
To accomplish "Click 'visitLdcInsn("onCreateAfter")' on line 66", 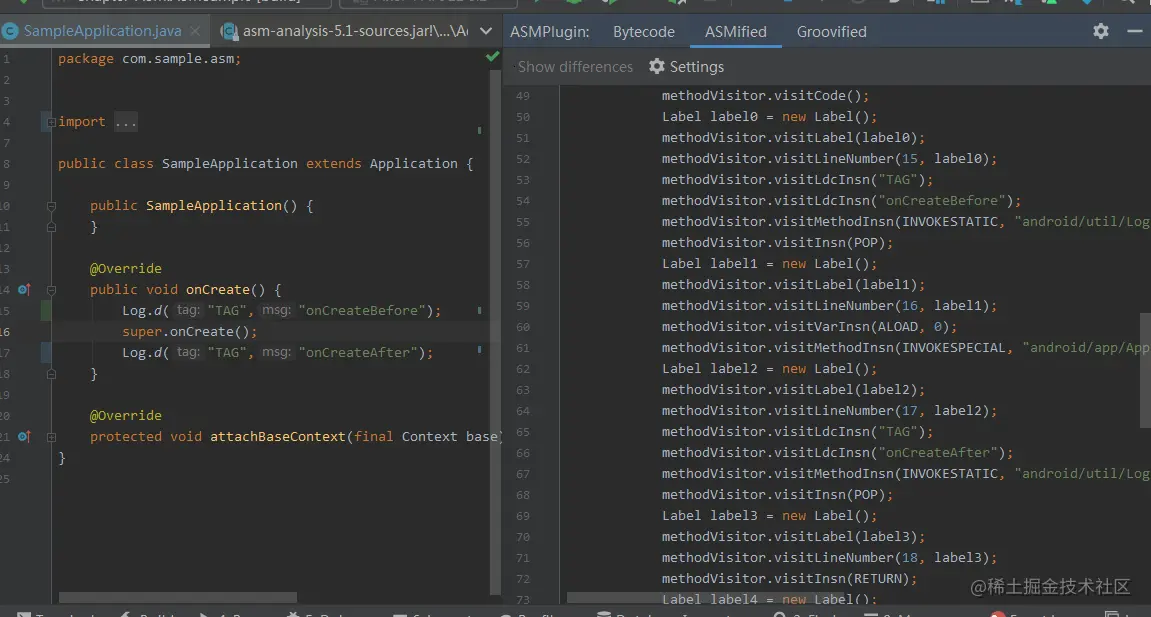I will pos(837,453).
